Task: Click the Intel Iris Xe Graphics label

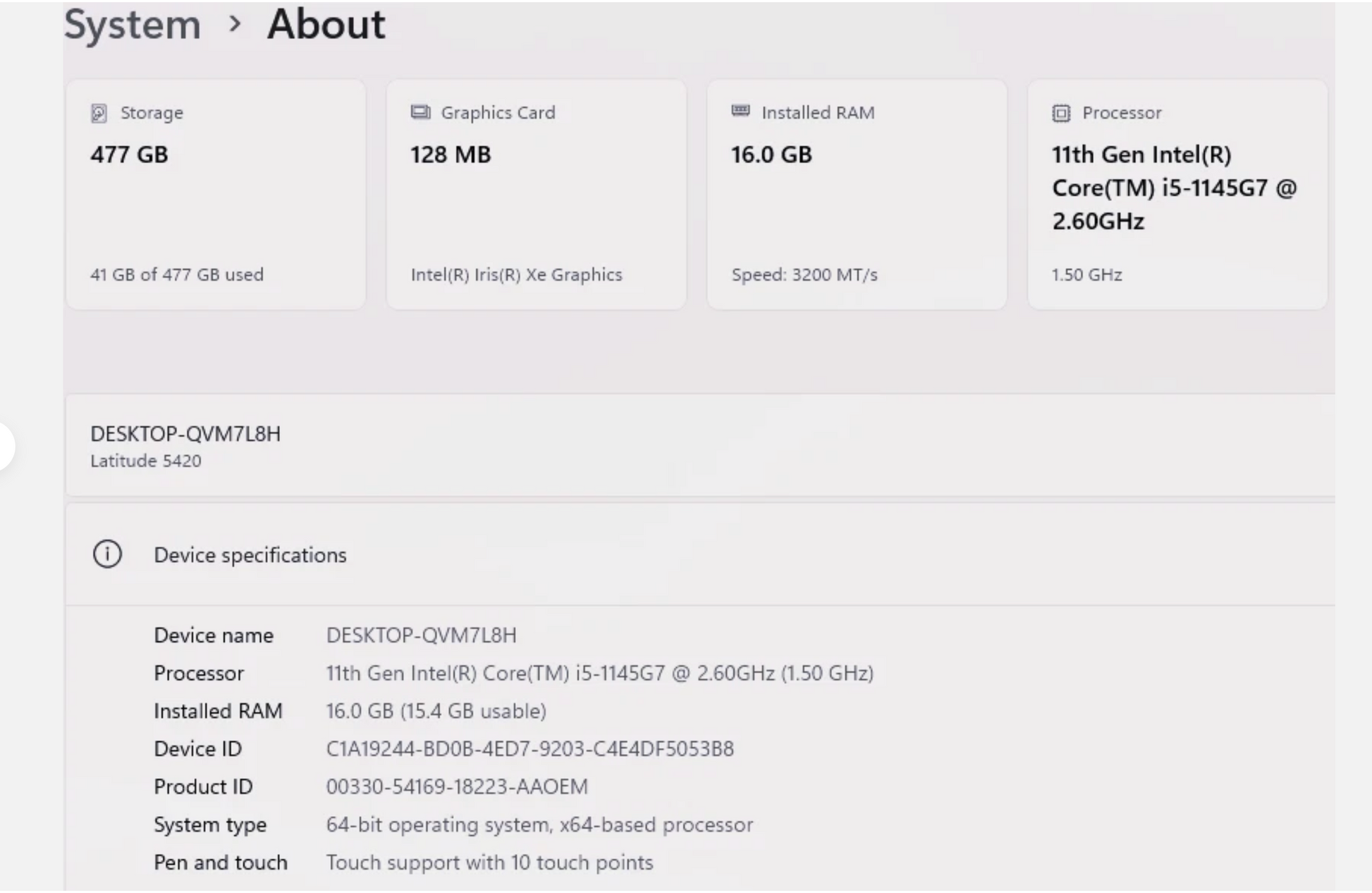Action: point(516,274)
